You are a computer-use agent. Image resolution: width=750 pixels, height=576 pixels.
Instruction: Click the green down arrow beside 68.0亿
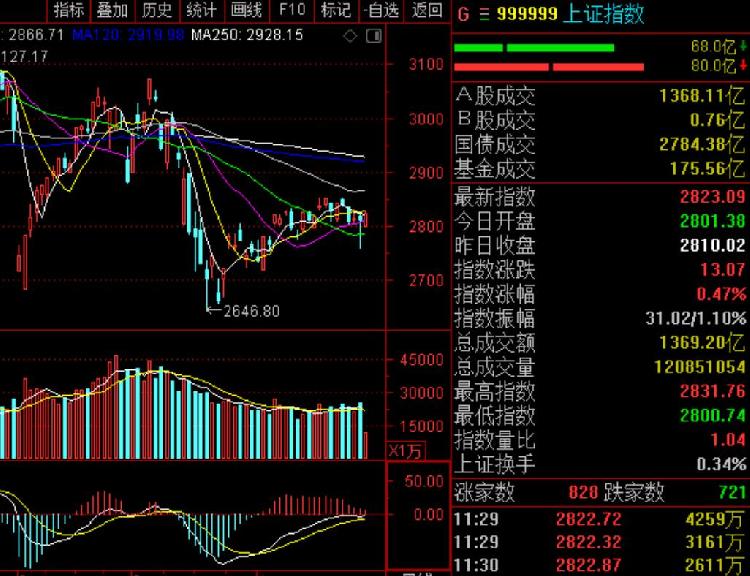(x=743, y=46)
